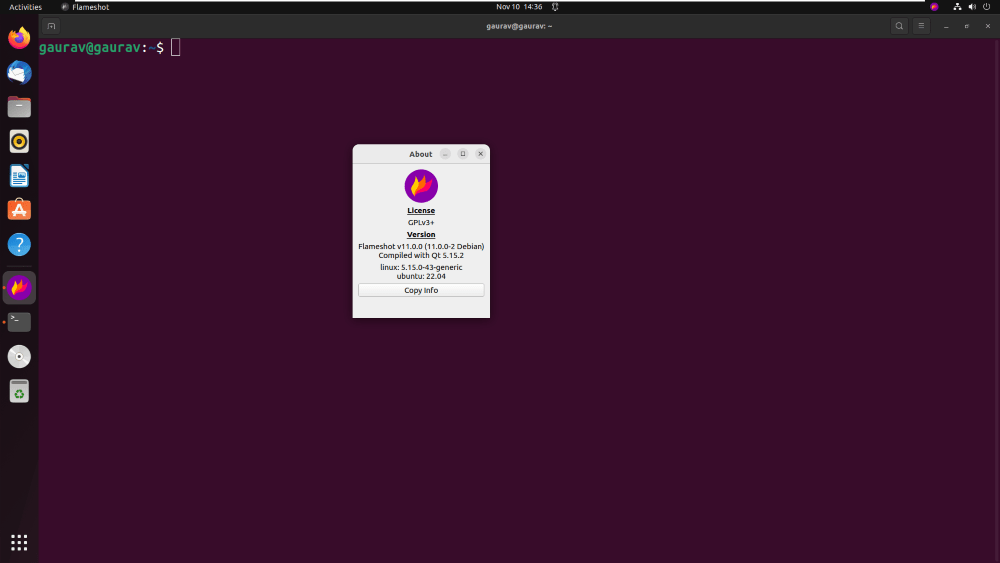1000x563 pixels.
Task: Launch LibreOffice Writer from the dock
Action: pos(19,176)
